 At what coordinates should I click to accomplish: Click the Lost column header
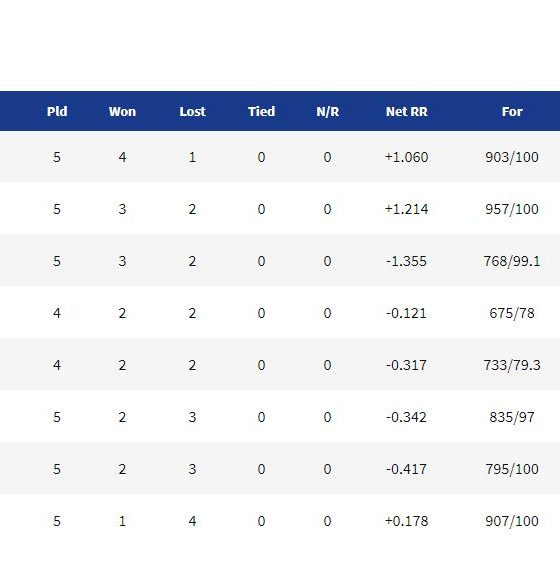click(x=192, y=112)
